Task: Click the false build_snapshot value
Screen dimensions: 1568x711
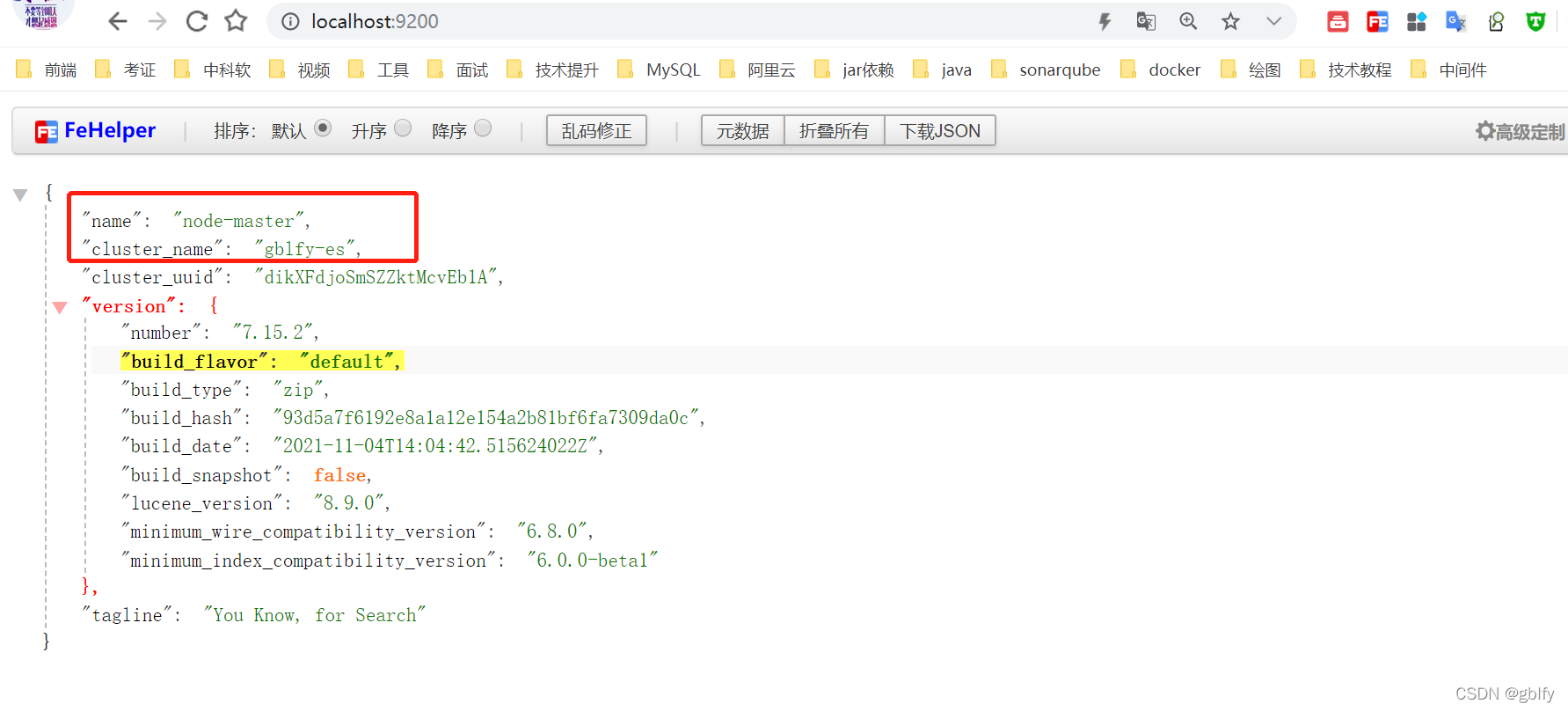Action: coord(339,475)
